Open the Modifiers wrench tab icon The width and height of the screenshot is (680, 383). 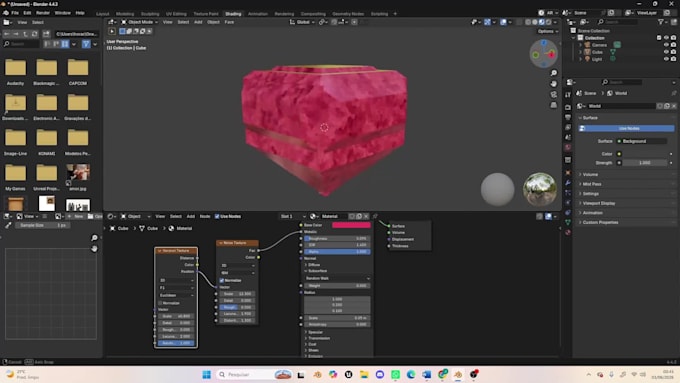pos(568,183)
